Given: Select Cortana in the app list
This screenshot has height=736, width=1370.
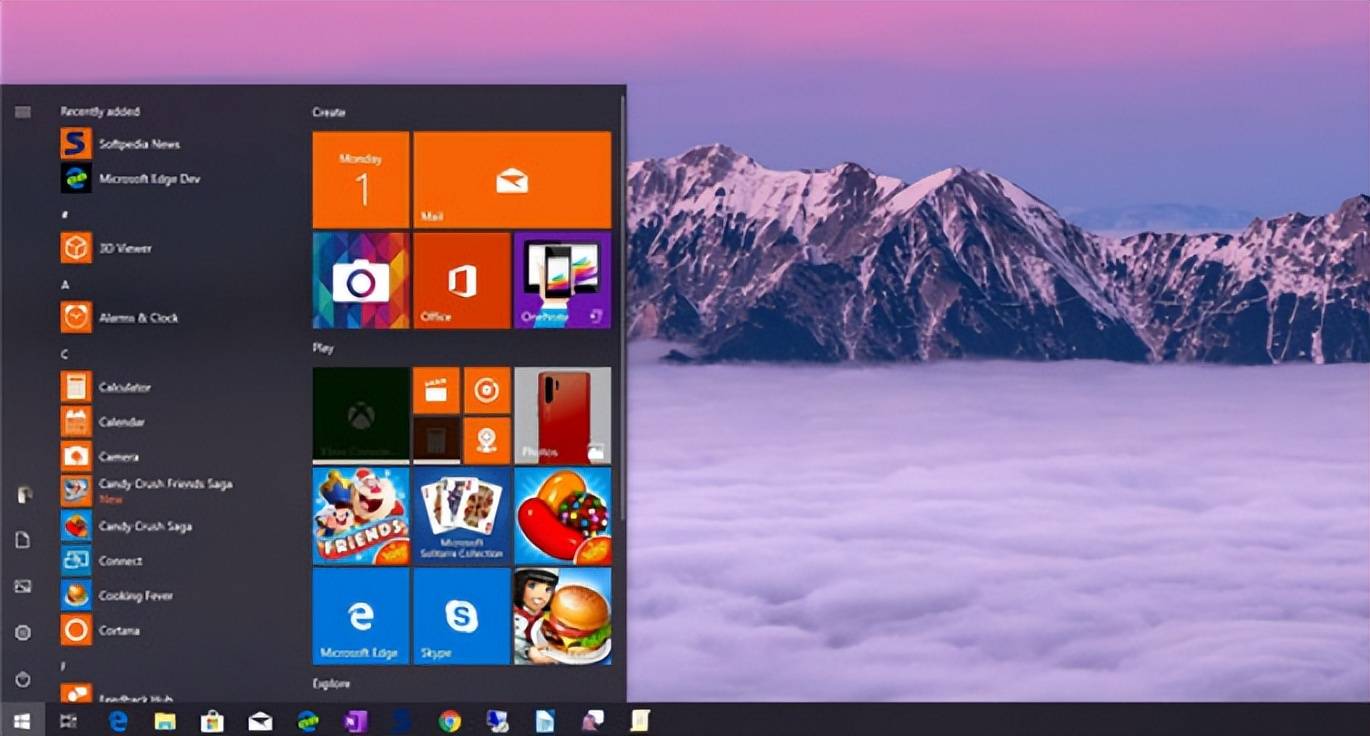Looking at the screenshot, I should click(118, 630).
